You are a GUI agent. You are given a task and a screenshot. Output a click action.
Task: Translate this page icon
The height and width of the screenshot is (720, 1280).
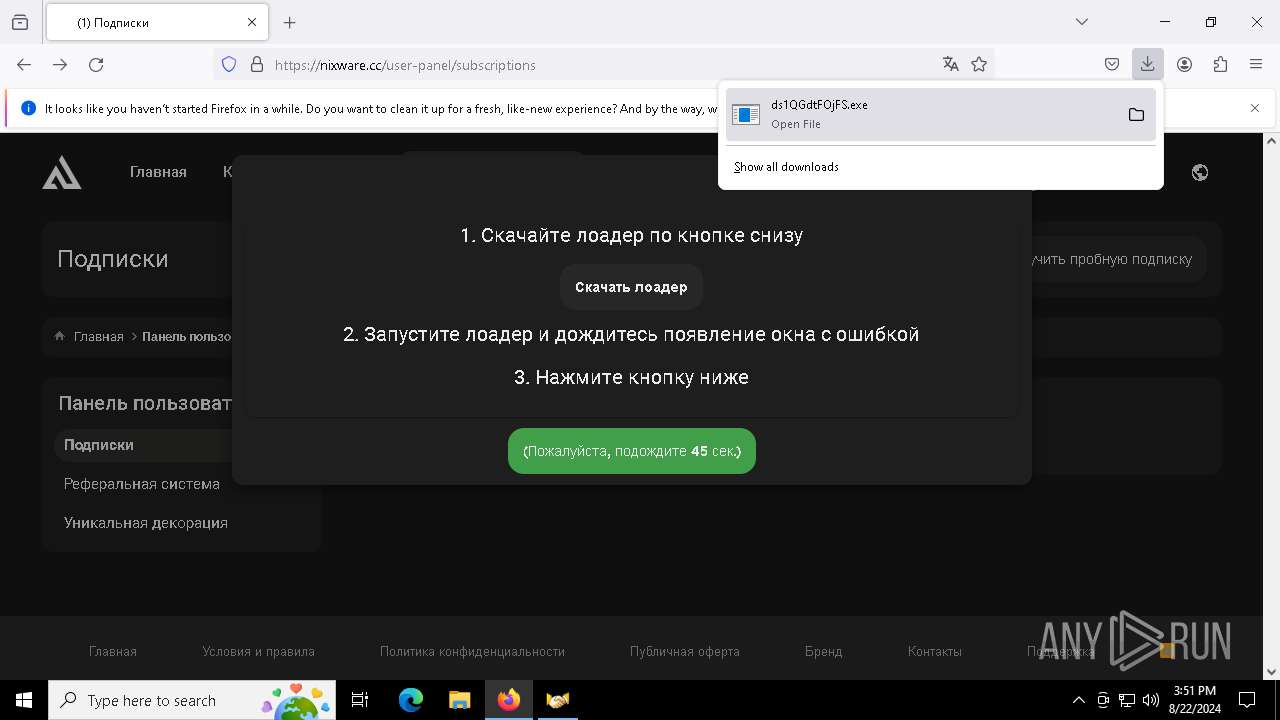[950, 65]
